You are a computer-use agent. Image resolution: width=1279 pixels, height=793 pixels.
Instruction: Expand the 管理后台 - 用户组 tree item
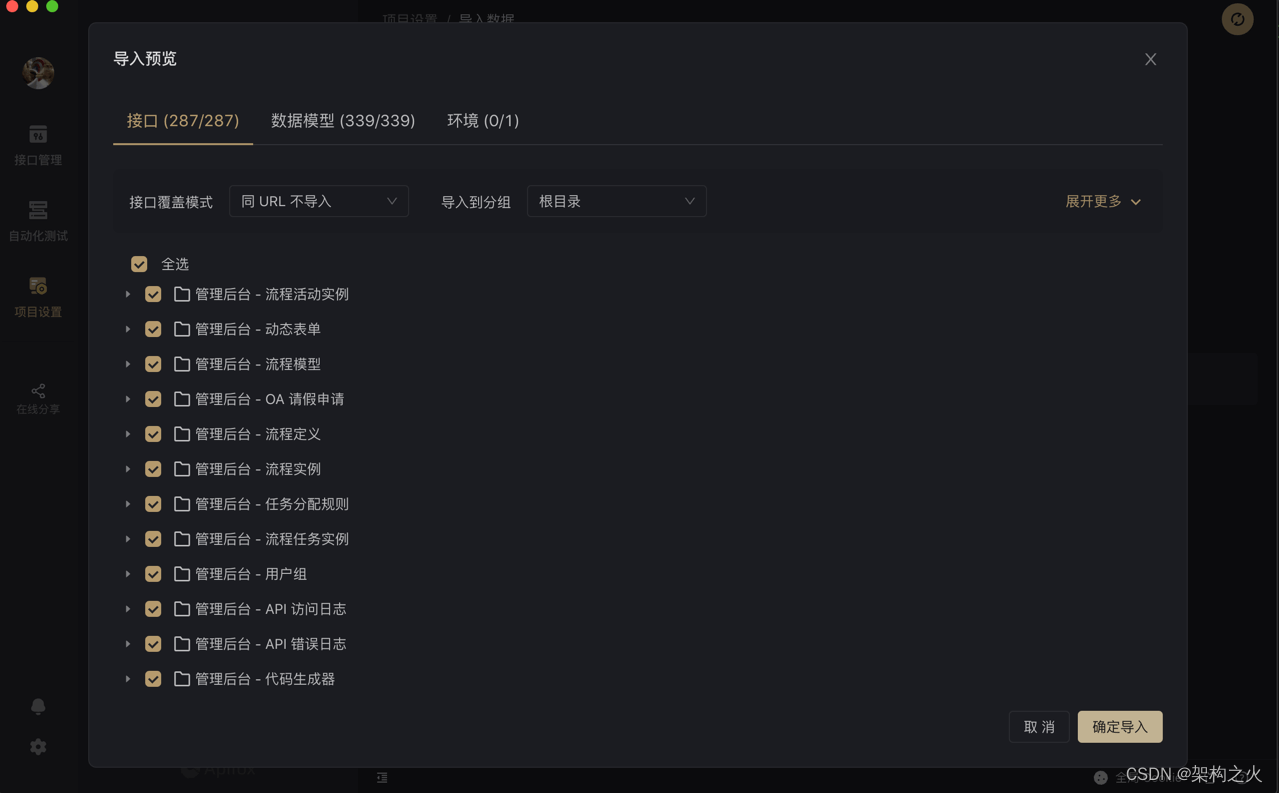[128, 573]
